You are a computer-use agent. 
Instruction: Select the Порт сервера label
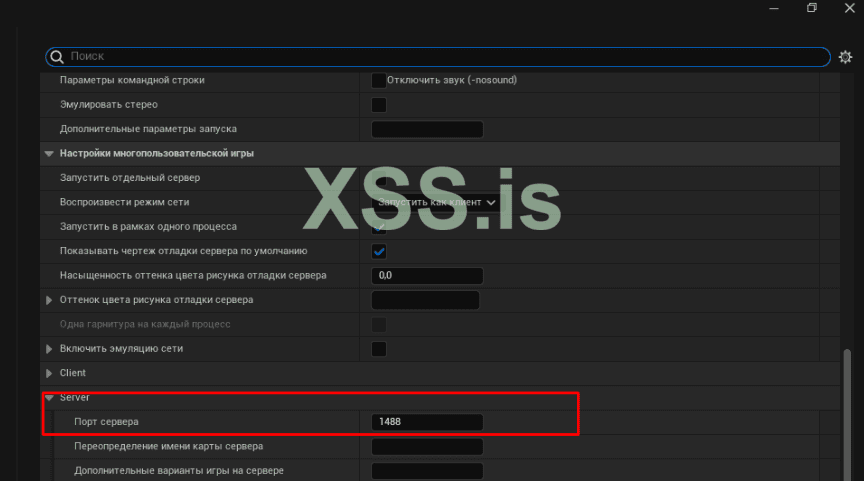(106, 422)
